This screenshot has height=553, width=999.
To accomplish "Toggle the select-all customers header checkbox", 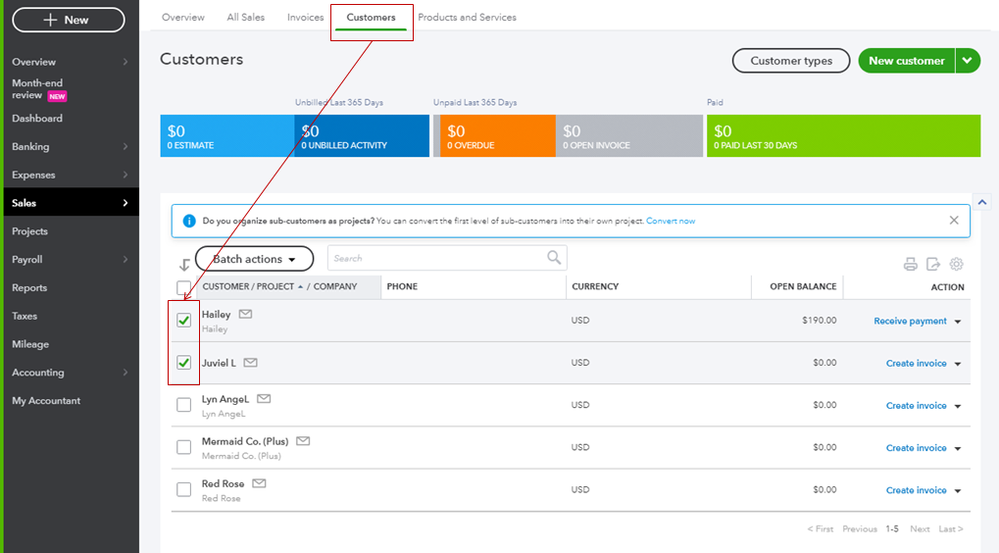I will 183,287.
